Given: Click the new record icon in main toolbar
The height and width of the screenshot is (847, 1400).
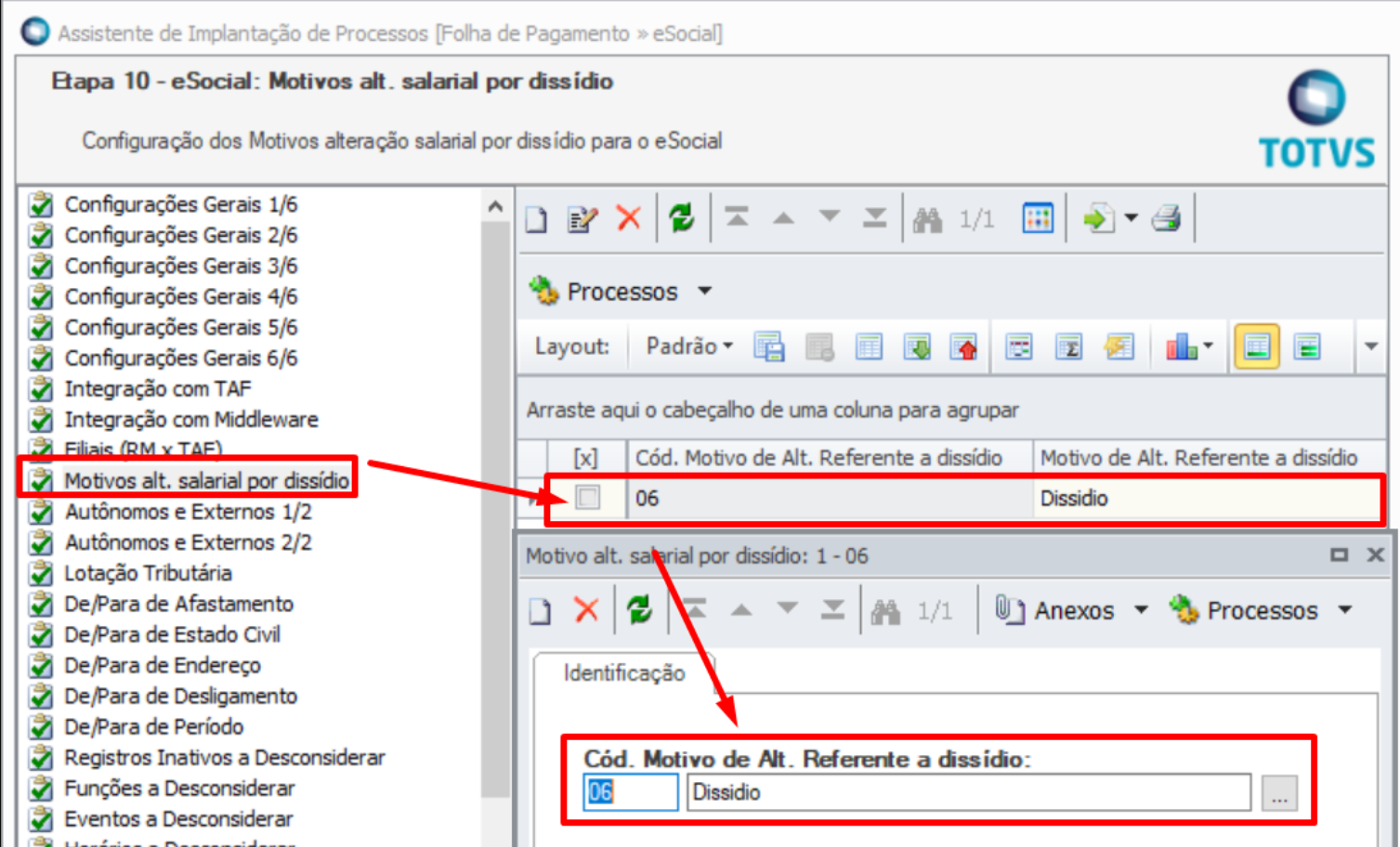Looking at the screenshot, I should 537,219.
